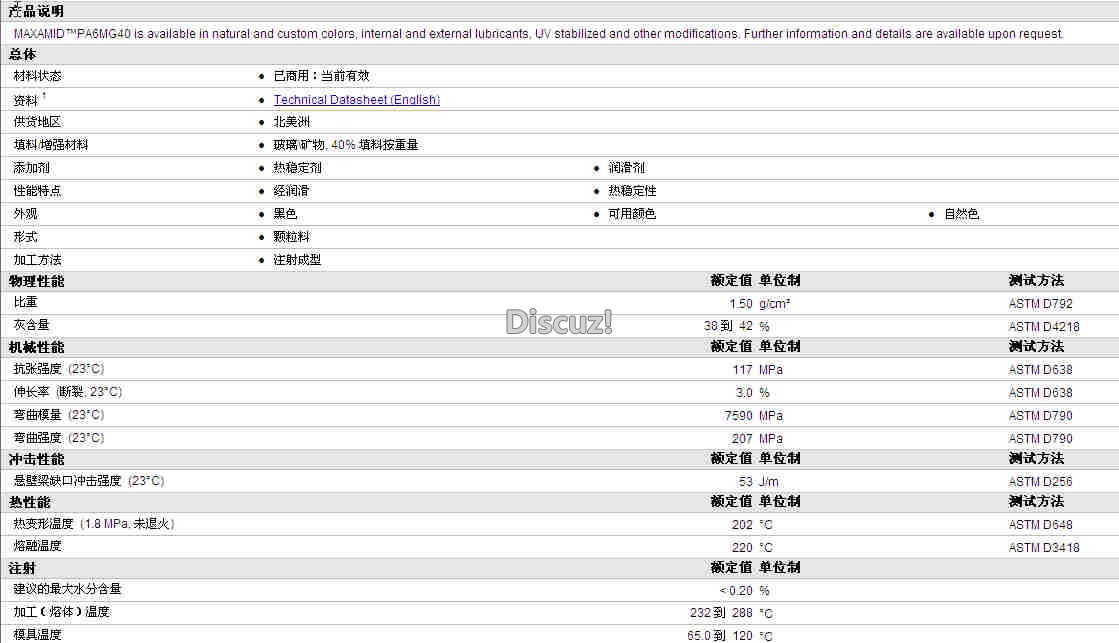Screen dimensions: 1119x643
Task: Click the test method "ASTM D4218"
Action: (1044, 327)
